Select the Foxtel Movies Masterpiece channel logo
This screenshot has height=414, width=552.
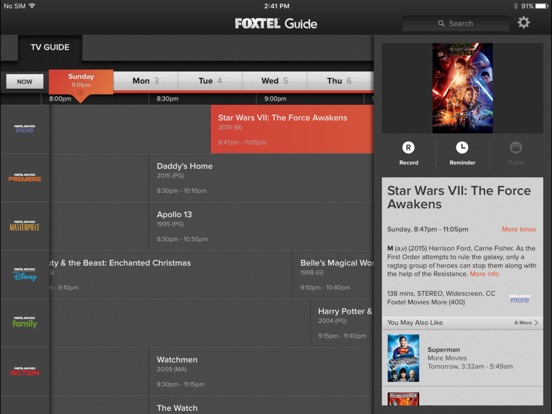(24, 226)
